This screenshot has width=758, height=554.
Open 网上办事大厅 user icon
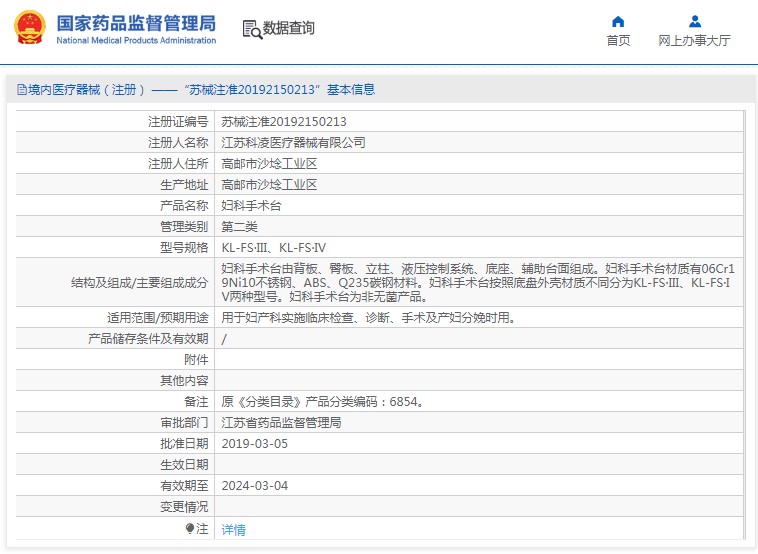pyautogui.click(x=695, y=21)
